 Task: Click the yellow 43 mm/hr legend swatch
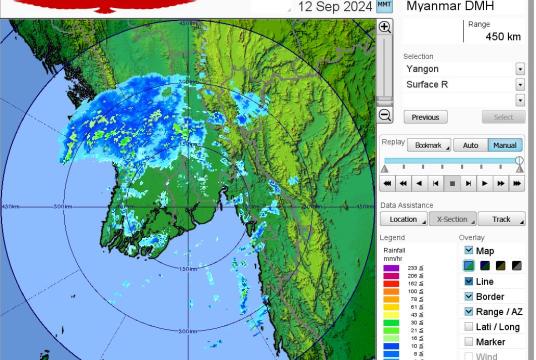click(391, 315)
